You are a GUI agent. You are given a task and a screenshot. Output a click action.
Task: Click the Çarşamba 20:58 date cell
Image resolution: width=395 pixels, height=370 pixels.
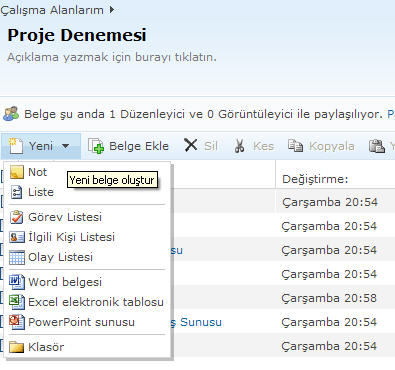pyautogui.click(x=329, y=298)
